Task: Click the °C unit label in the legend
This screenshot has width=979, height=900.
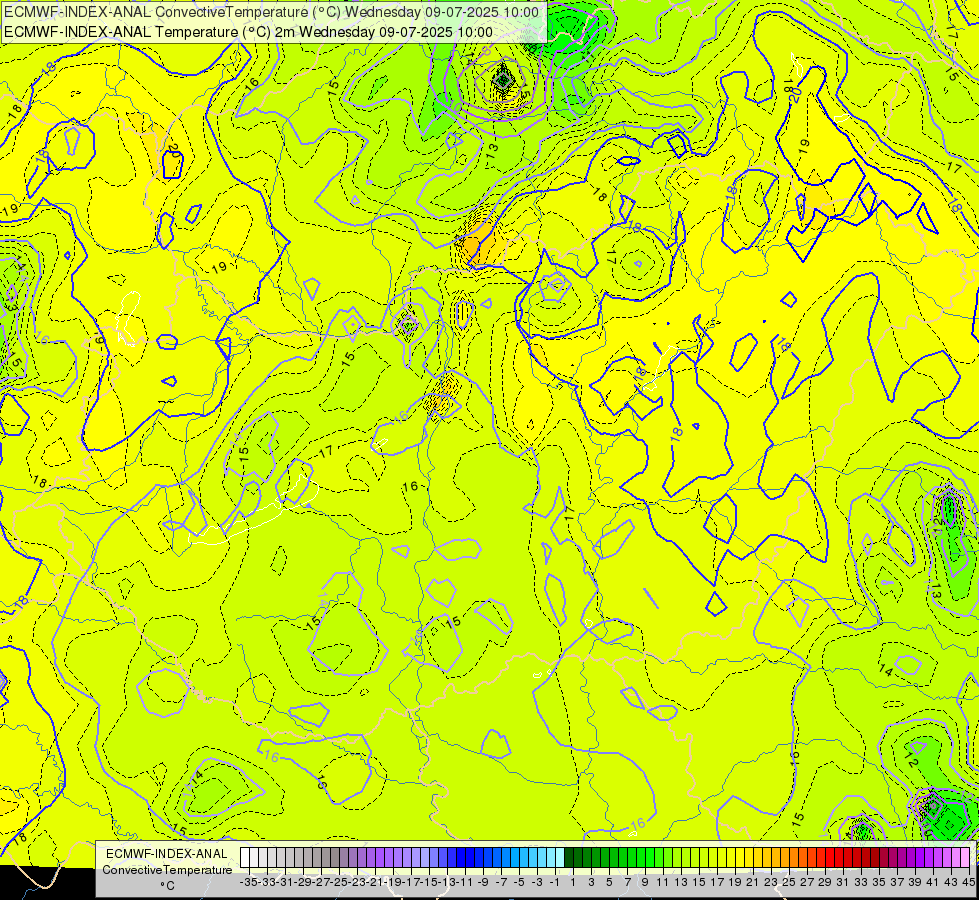Action: [167, 886]
